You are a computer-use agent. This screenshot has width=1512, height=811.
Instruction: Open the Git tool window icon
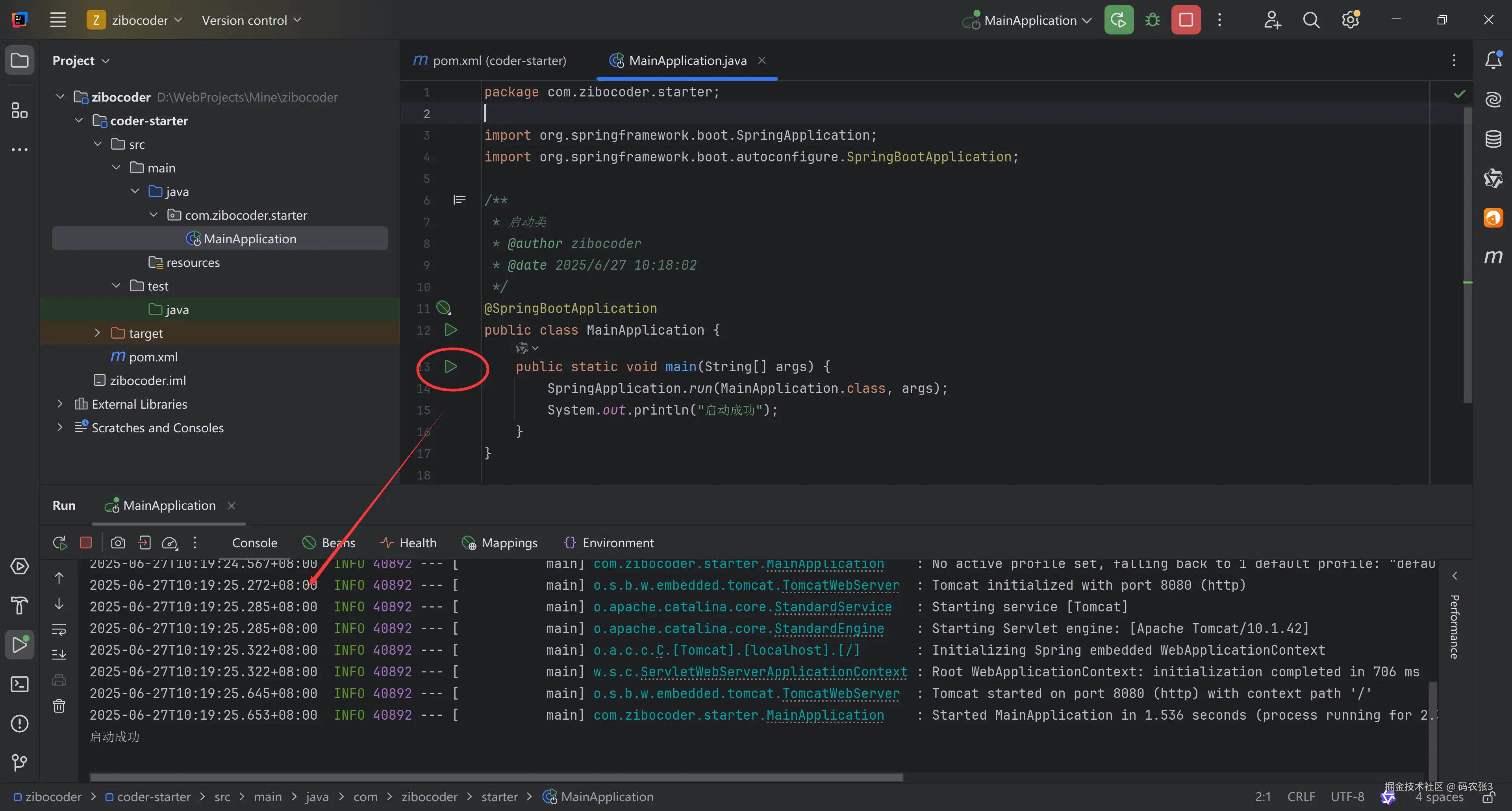(19, 762)
